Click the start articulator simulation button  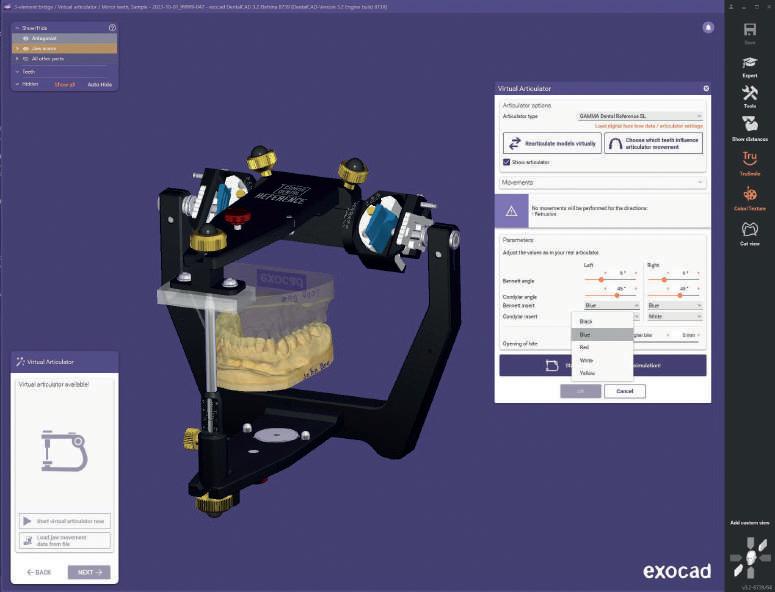tap(603, 365)
